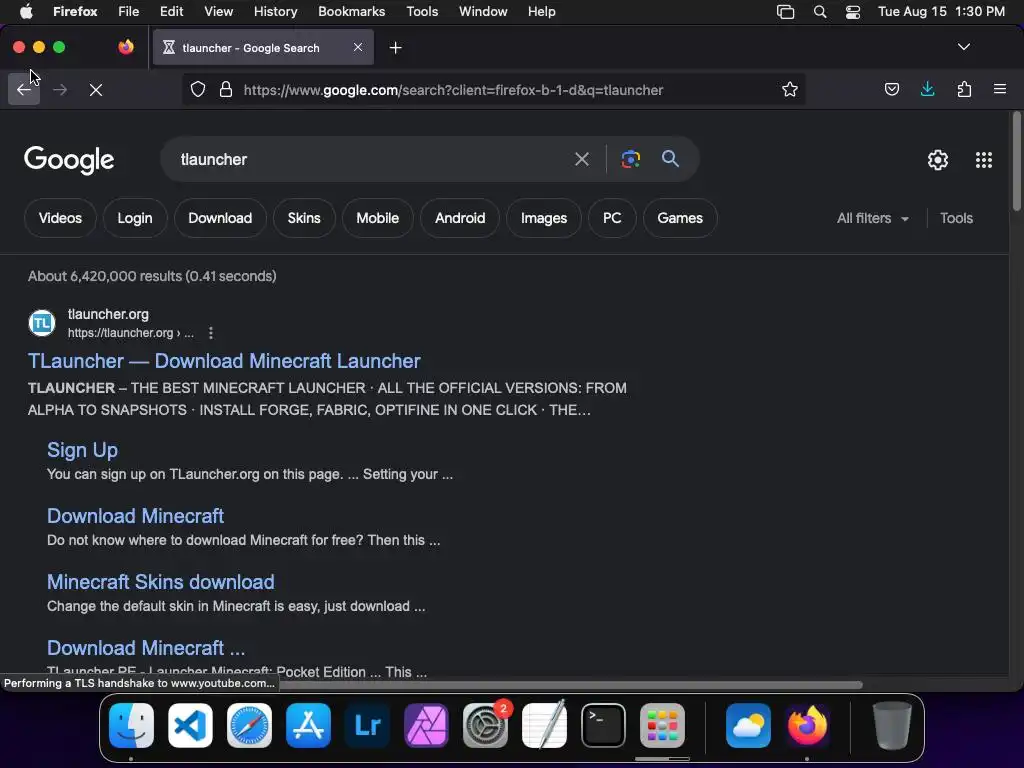Open the tracking protection shield icon

198,89
